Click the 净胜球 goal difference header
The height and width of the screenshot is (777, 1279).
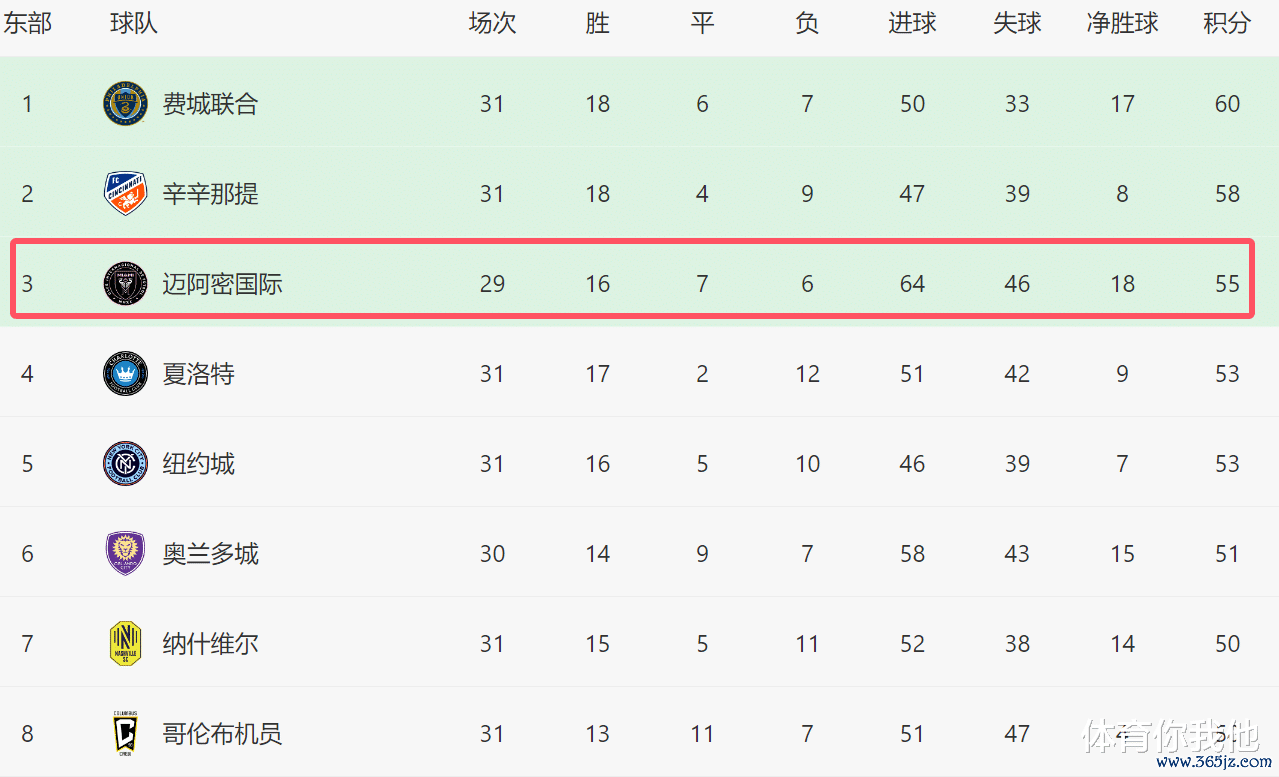(x=1122, y=23)
